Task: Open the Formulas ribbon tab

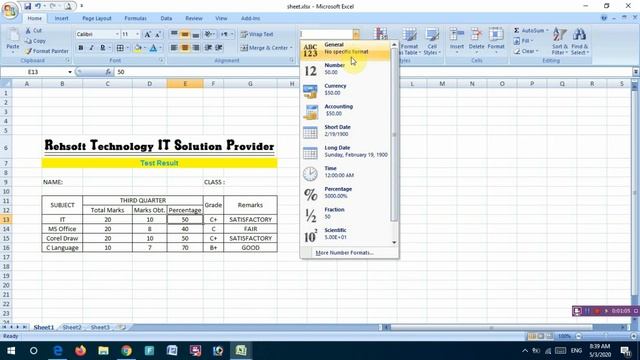Action: click(x=136, y=18)
